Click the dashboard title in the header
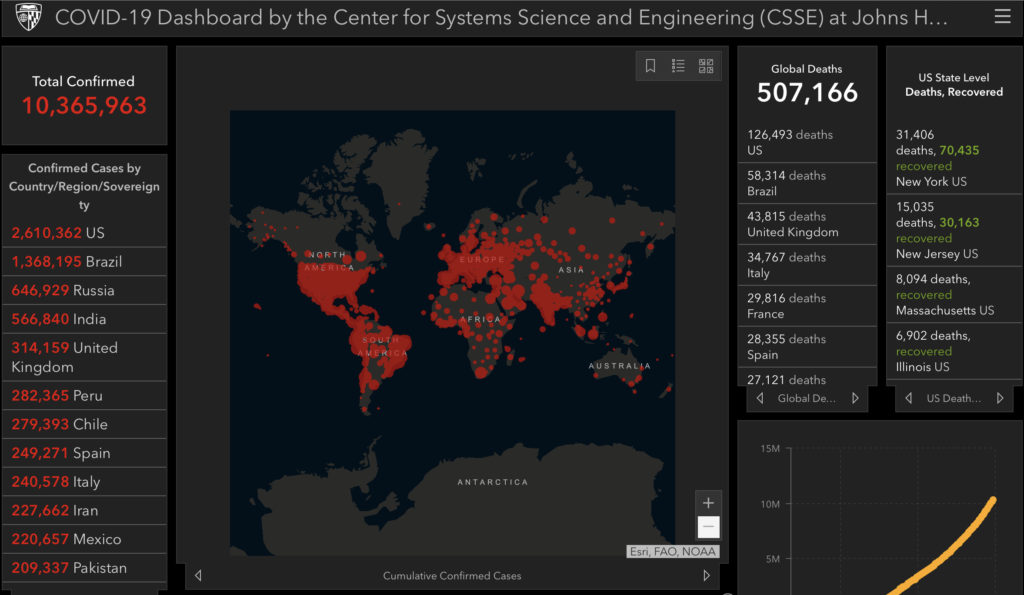Screen dimensions: 1024x595 (501, 17)
